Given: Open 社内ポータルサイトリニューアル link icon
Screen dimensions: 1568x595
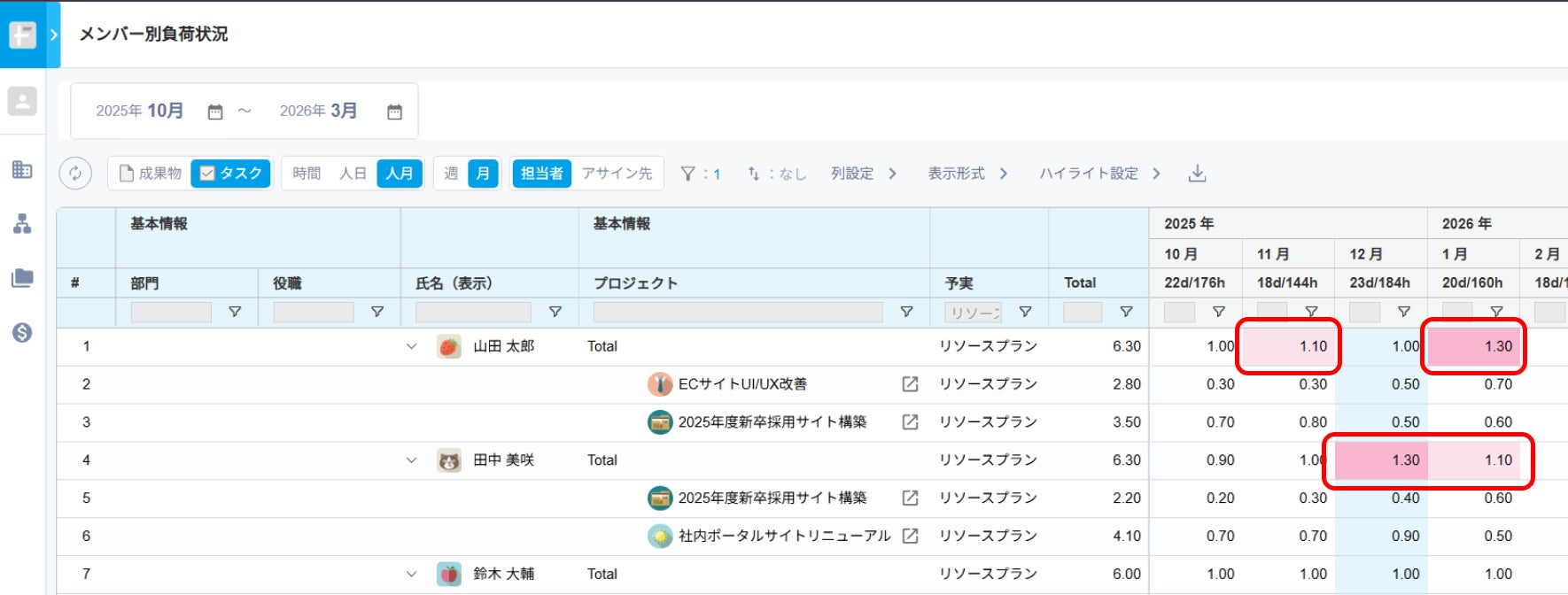Looking at the screenshot, I should click(x=910, y=536).
